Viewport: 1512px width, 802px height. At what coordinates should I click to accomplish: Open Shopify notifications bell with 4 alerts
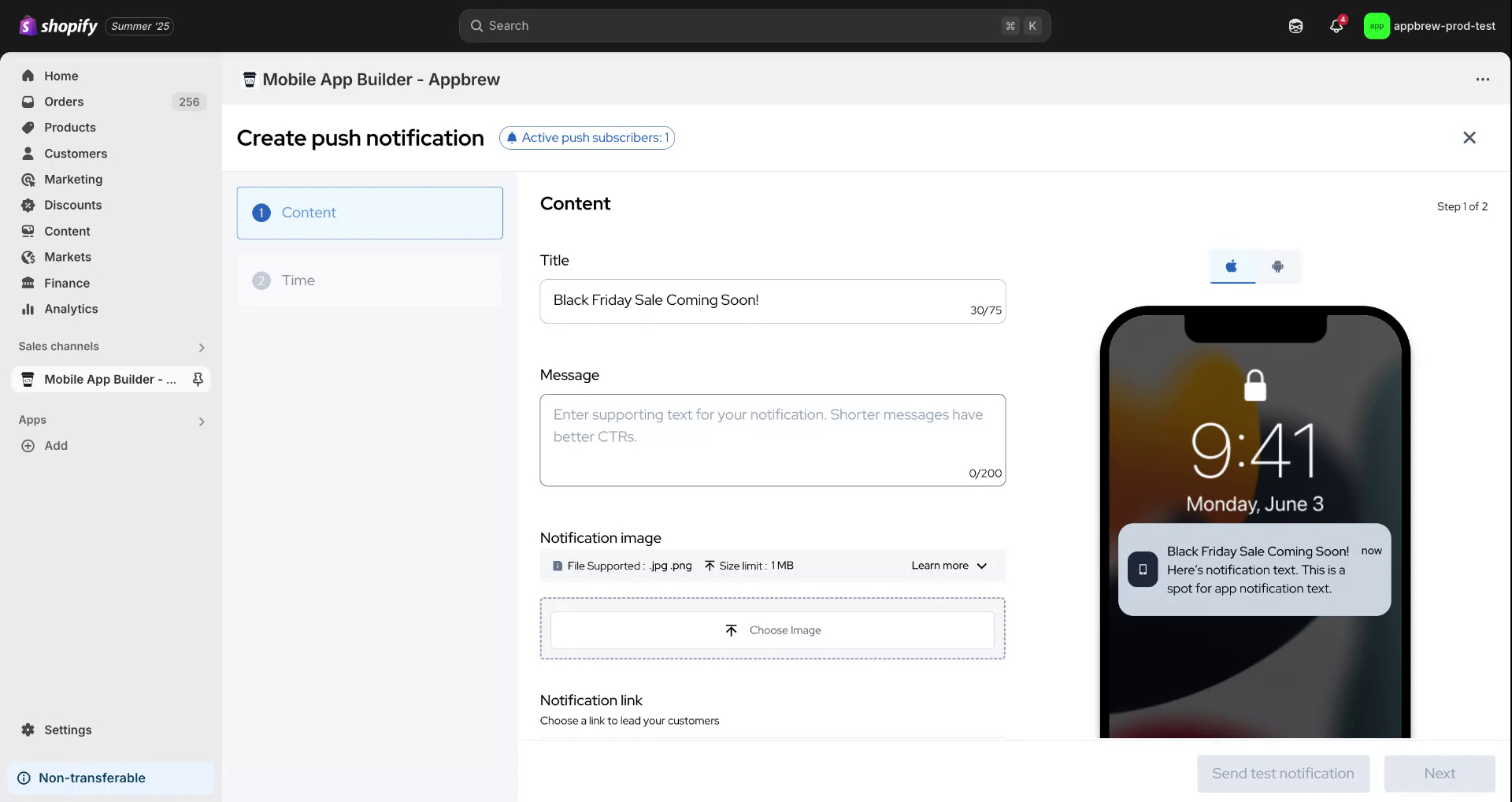pos(1335,25)
